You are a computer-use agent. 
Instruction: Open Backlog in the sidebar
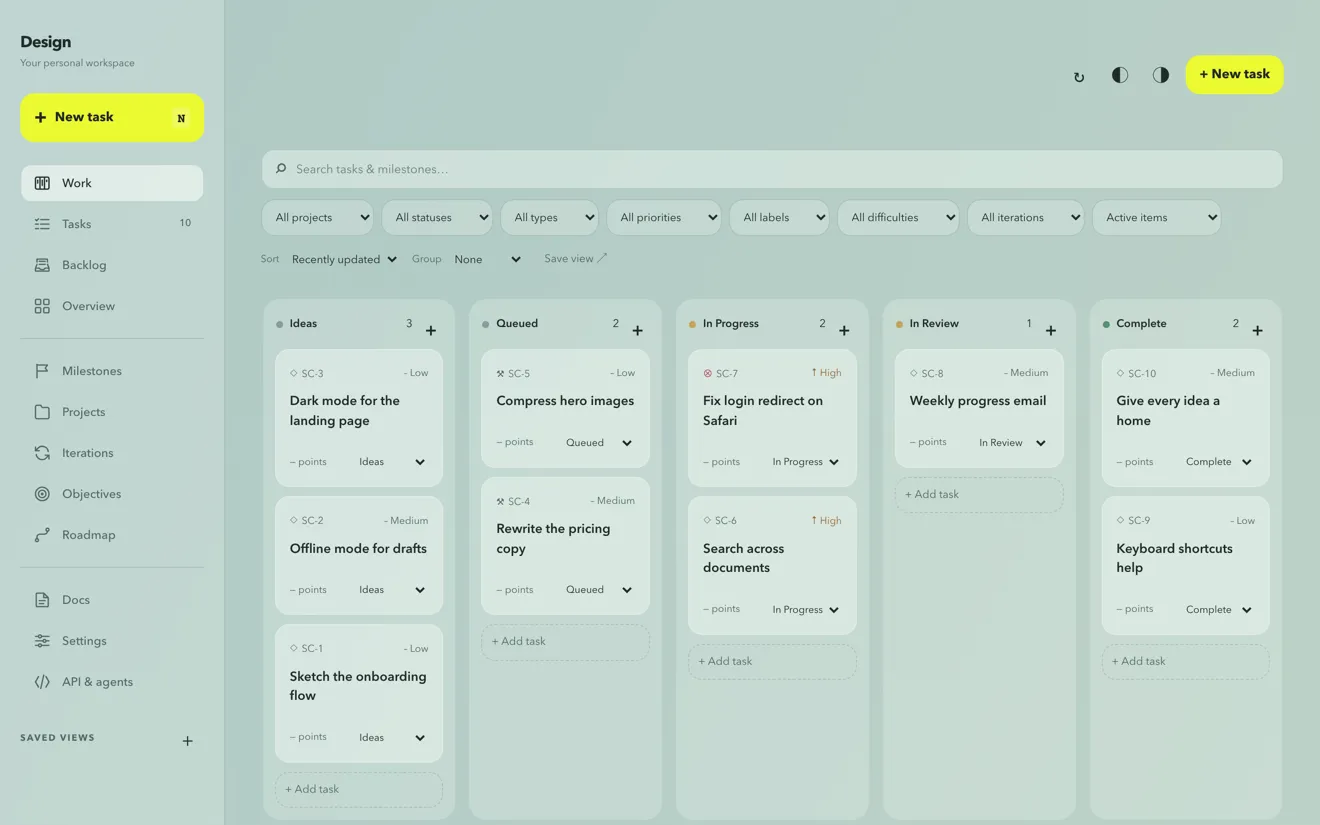coord(112,265)
